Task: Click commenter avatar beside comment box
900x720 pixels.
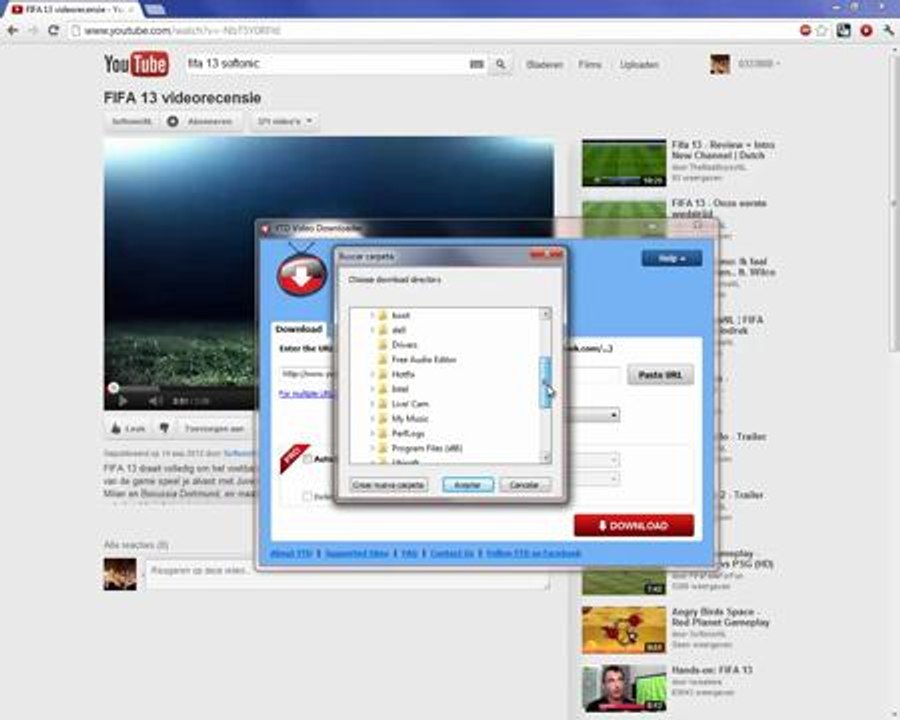Action: coord(120,573)
